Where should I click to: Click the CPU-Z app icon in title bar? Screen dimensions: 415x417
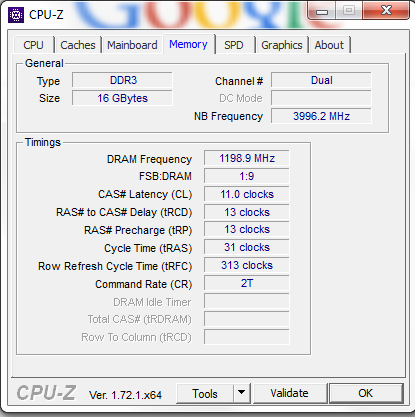[16, 15]
